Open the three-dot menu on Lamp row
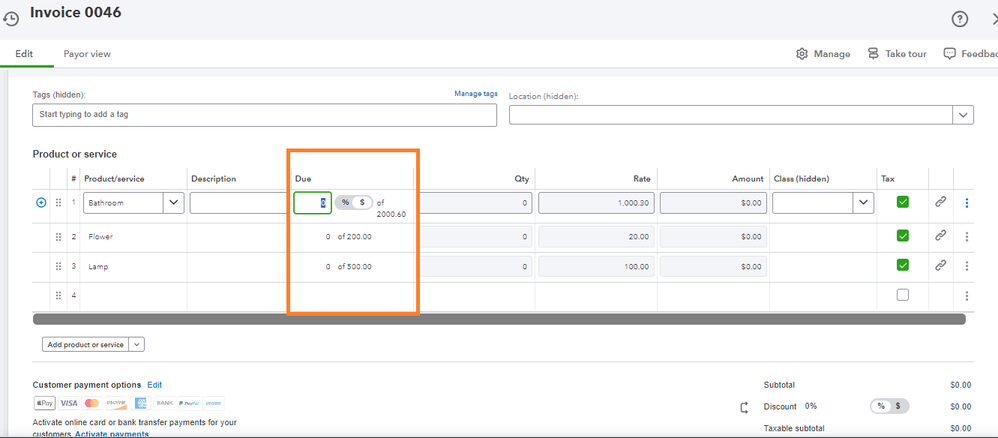 pyautogui.click(x=967, y=265)
